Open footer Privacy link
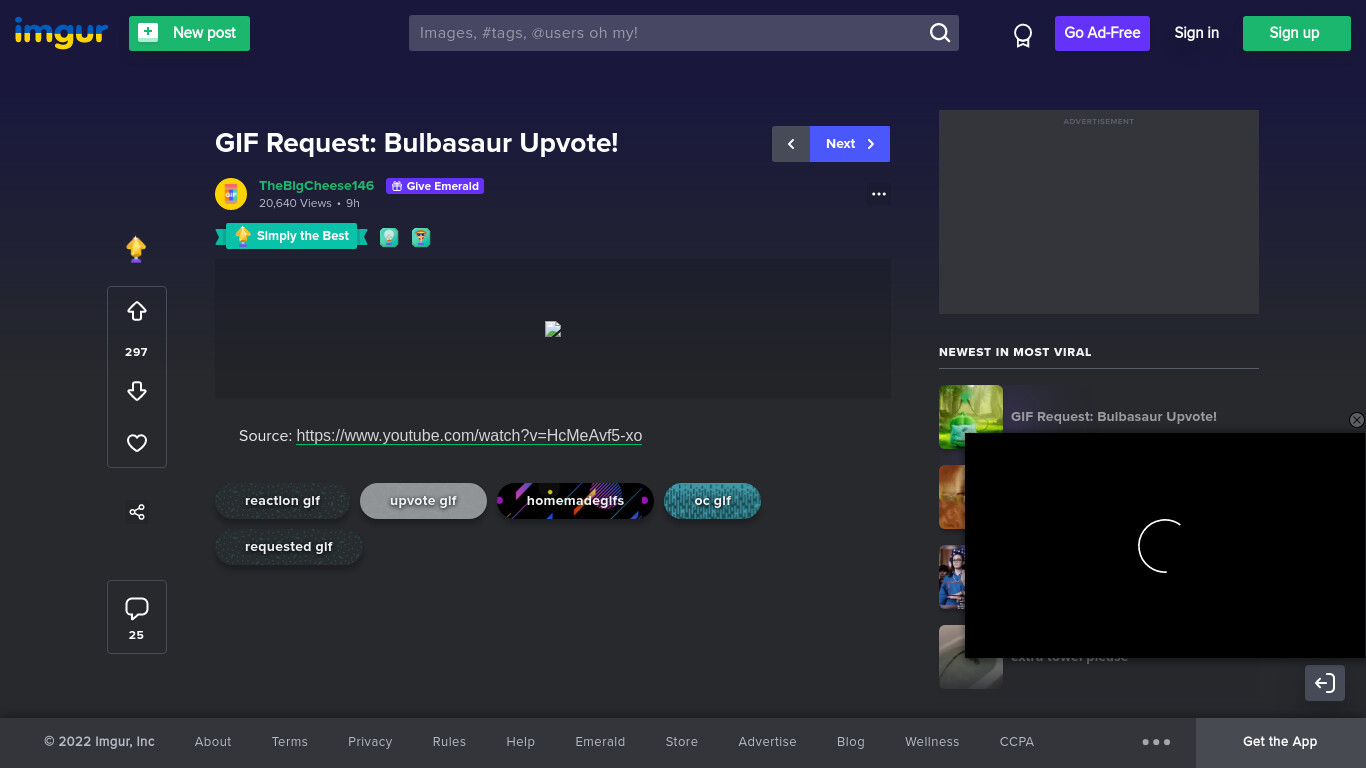Screen dimensions: 1366x768 point(370,742)
